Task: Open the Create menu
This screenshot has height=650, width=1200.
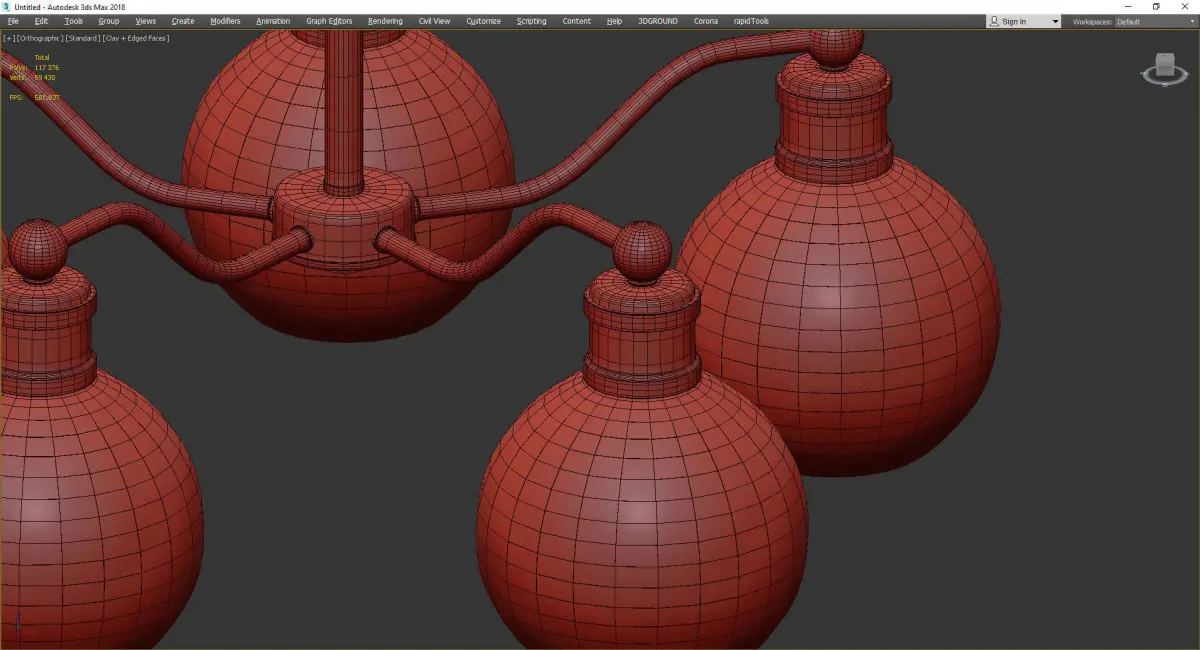Action: [x=183, y=21]
